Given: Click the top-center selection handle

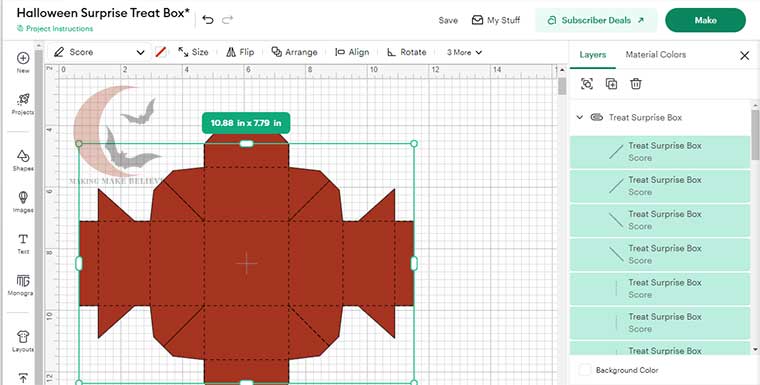Looking at the screenshot, I should (246, 144).
